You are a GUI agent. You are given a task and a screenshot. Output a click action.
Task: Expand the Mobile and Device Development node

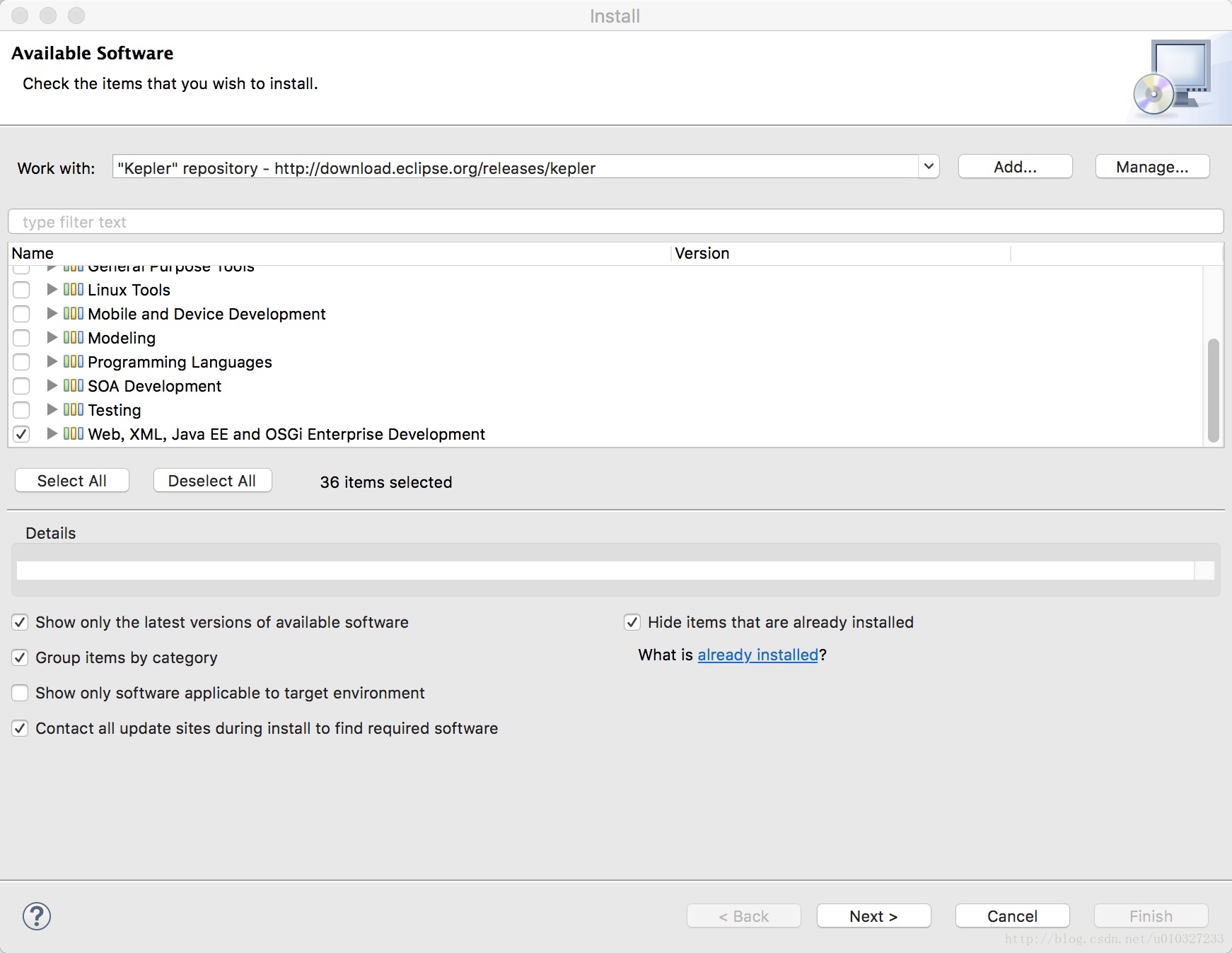52,313
